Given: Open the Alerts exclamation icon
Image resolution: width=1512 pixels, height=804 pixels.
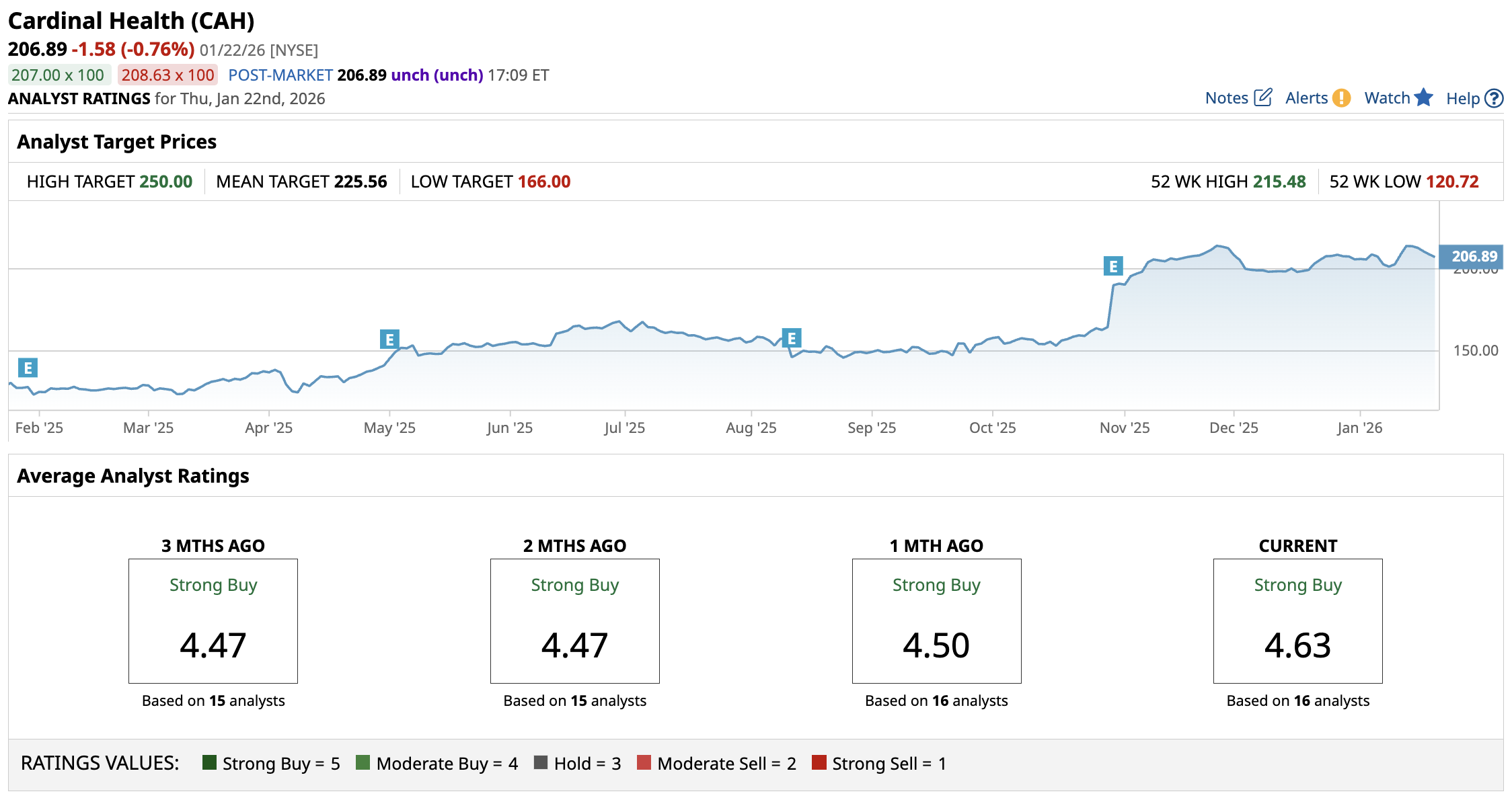Looking at the screenshot, I should (x=1341, y=98).
